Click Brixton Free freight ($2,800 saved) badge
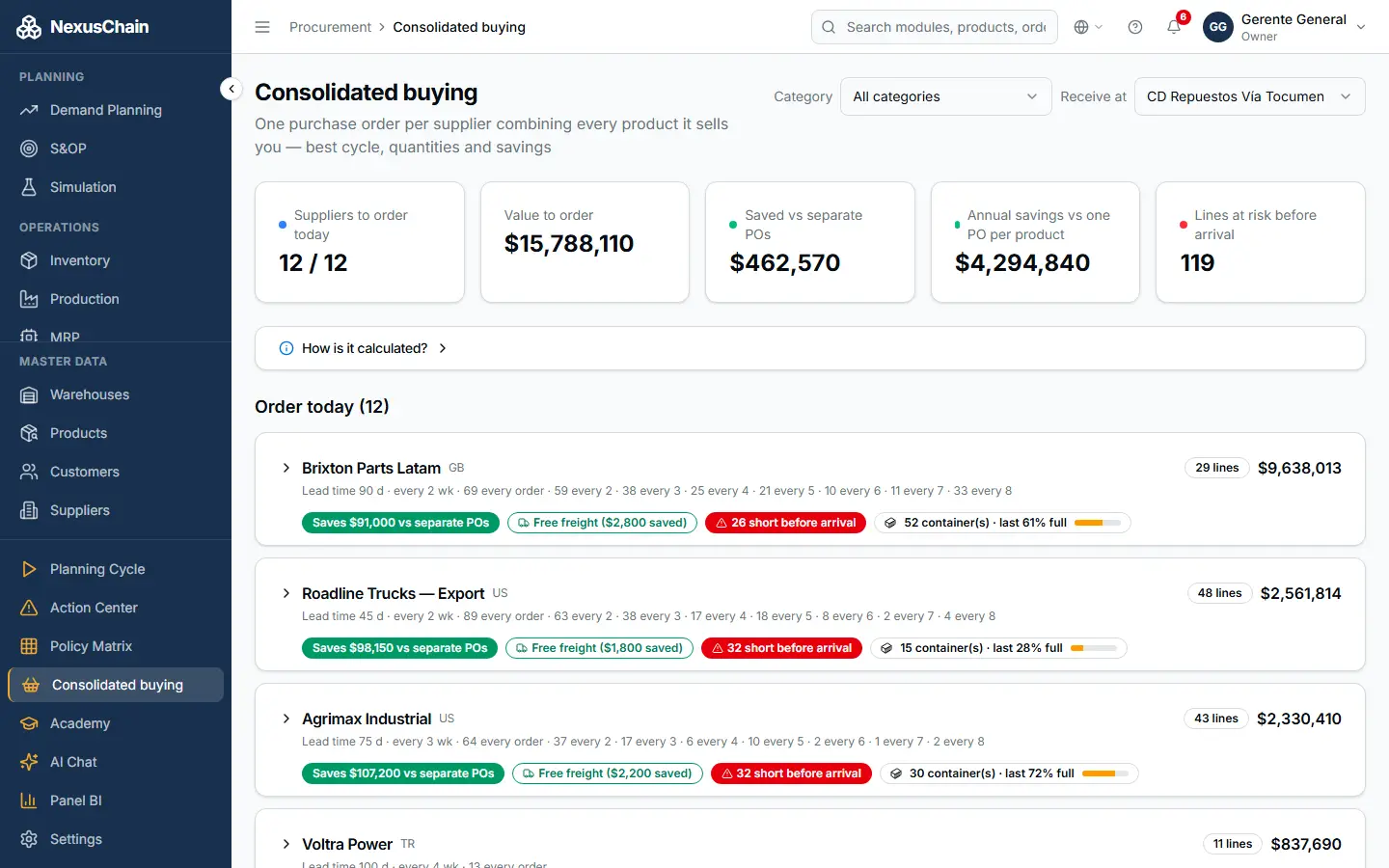The width and height of the screenshot is (1389, 868). tap(602, 523)
